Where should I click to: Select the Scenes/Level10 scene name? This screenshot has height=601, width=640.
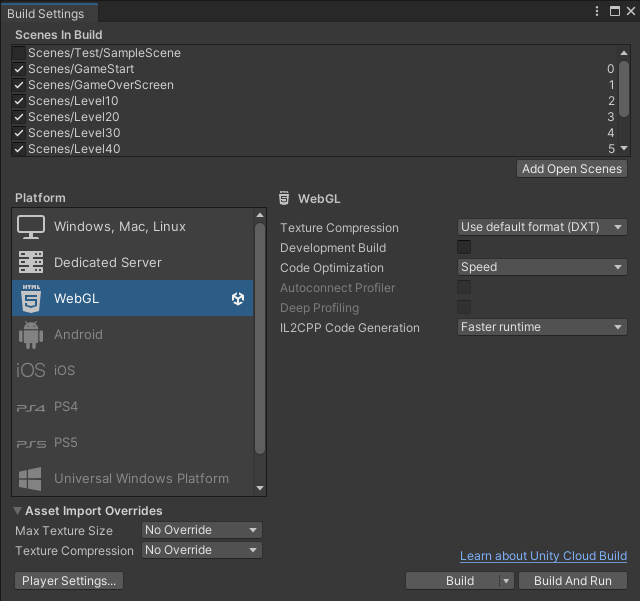pos(73,100)
